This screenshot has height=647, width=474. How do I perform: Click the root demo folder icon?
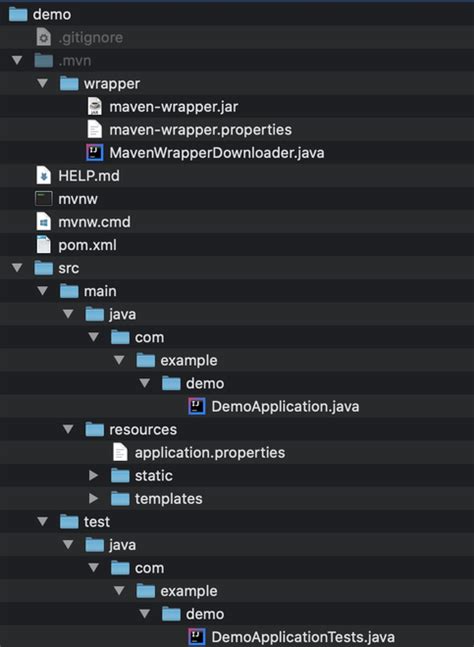coord(18,14)
